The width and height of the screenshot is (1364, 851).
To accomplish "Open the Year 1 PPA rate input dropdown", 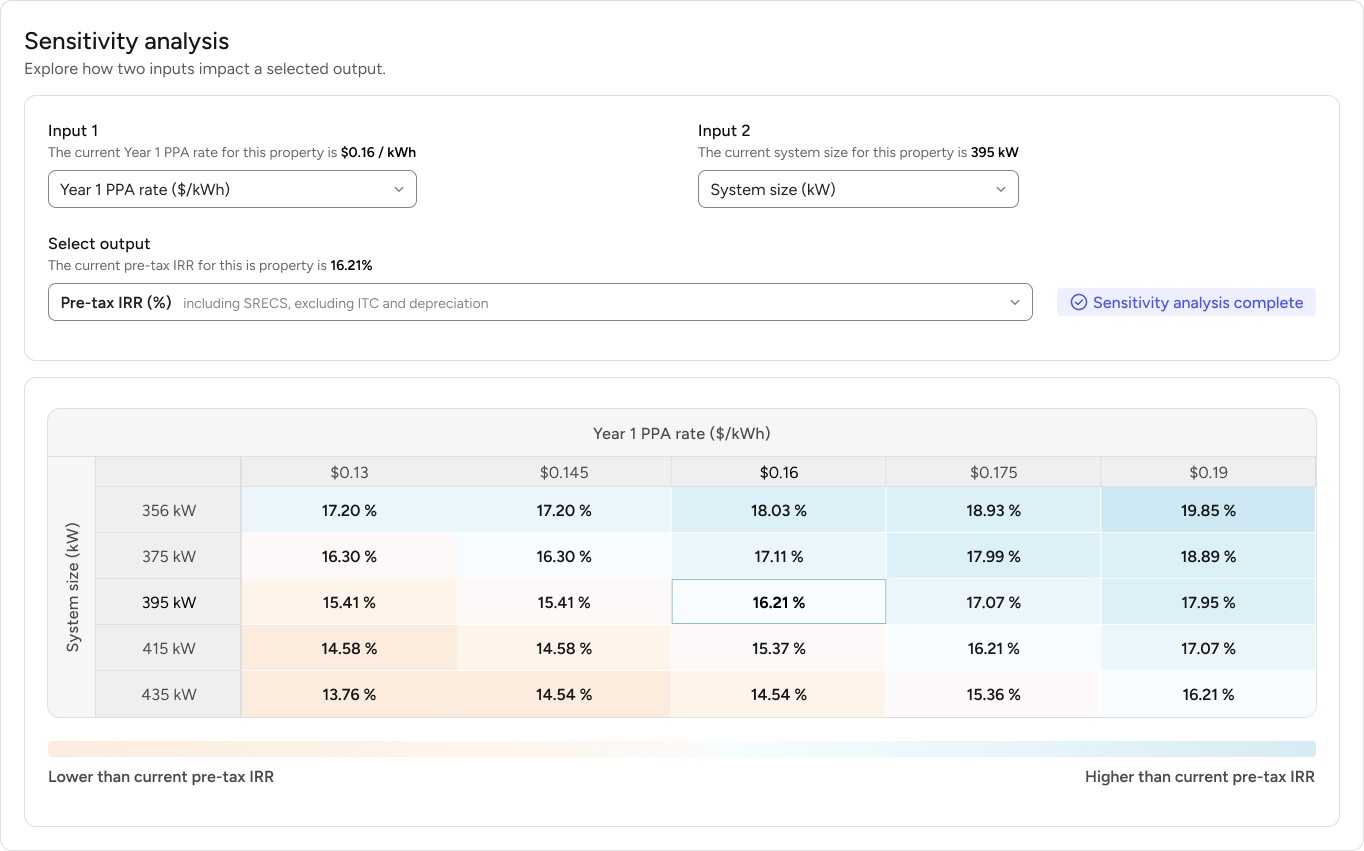I will [x=232, y=189].
